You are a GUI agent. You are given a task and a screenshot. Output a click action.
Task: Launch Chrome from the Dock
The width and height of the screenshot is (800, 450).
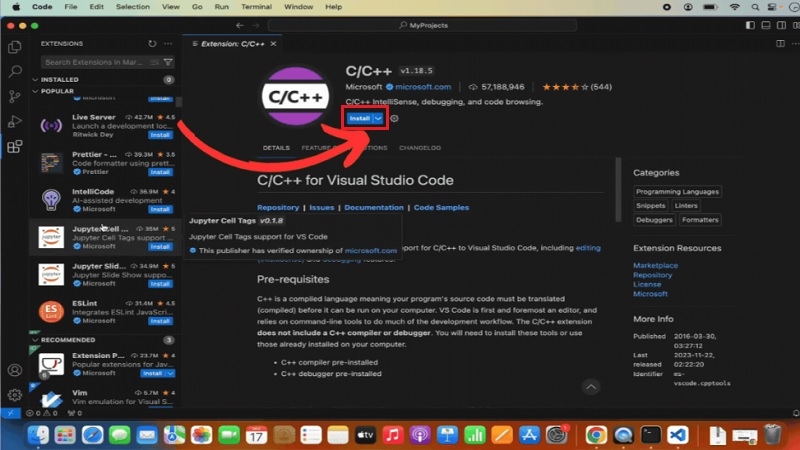[x=596, y=435]
